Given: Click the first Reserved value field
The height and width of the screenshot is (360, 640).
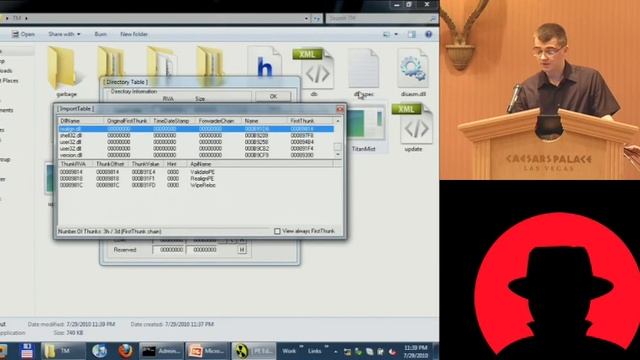Looking at the screenshot, I should click(x=169, y=249).
